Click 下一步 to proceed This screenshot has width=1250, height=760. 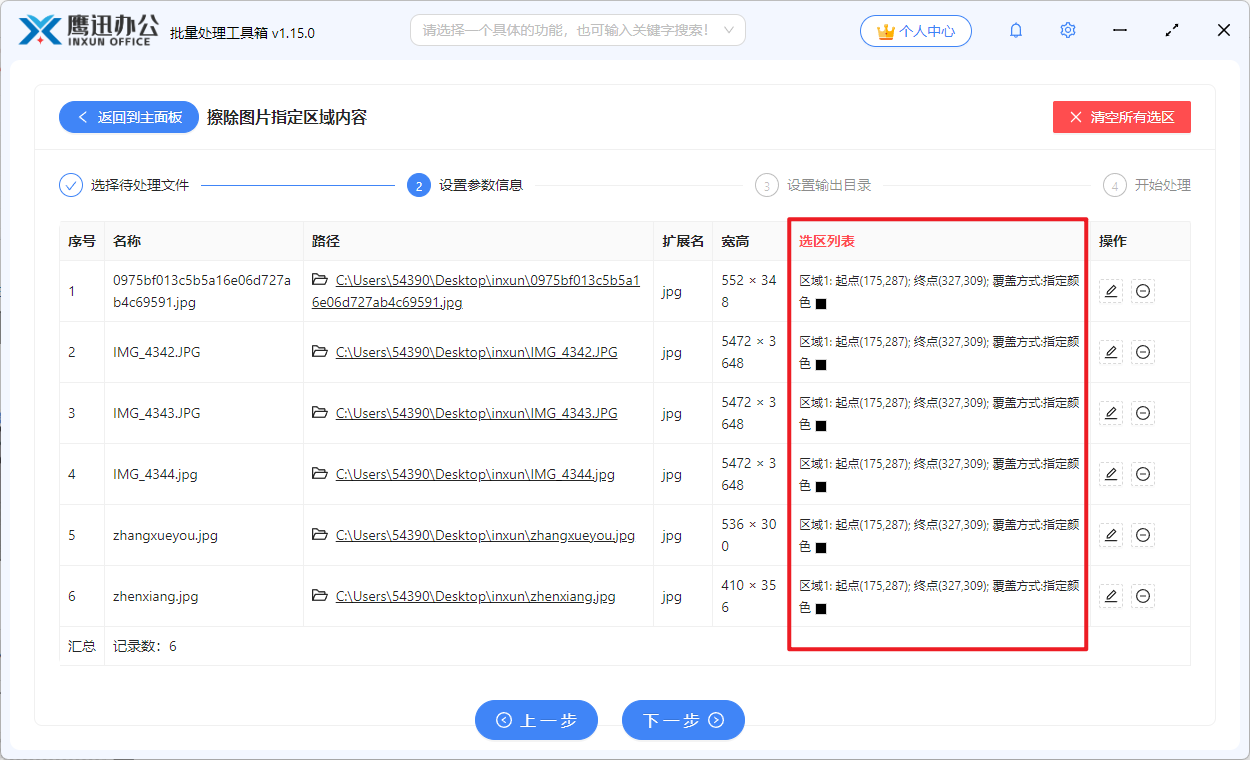[x=683, y=720]
